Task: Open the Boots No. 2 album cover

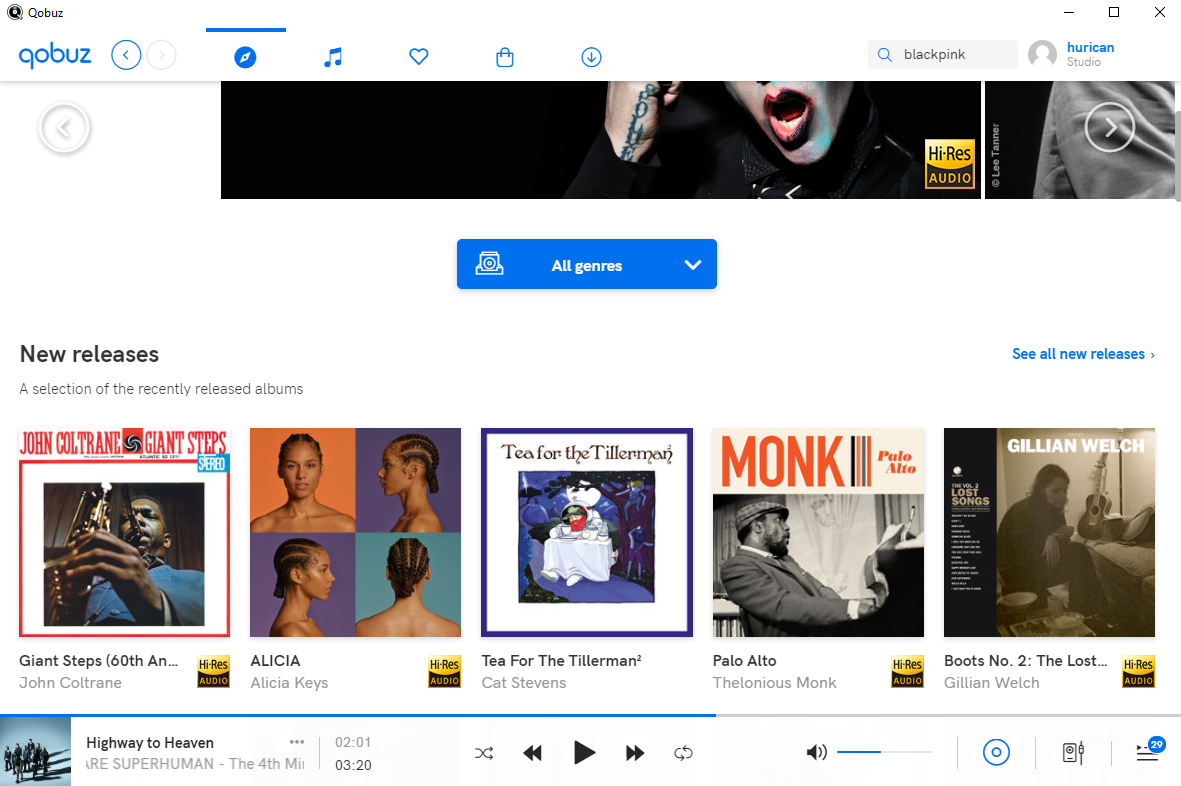Action: coord(1049,532)
